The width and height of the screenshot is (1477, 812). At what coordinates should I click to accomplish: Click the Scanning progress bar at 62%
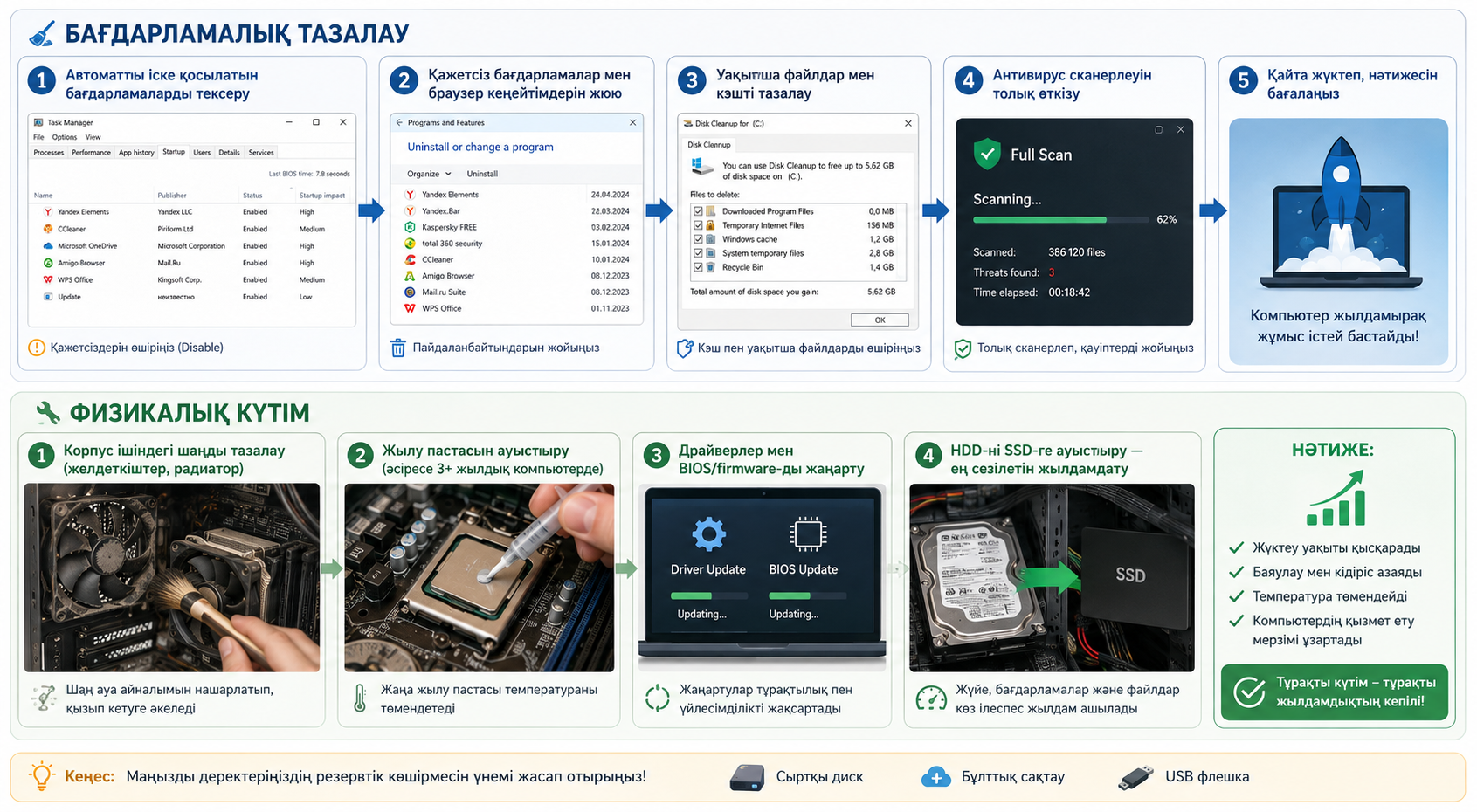point(1061,220)
